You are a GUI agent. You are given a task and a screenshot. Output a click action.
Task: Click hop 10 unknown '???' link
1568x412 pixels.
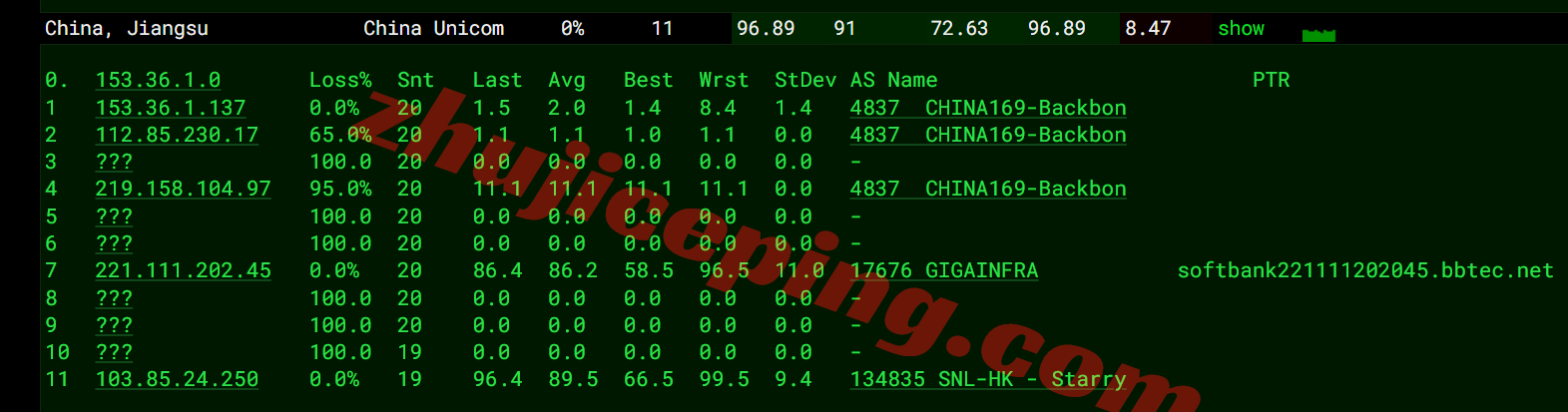[114, 352]
